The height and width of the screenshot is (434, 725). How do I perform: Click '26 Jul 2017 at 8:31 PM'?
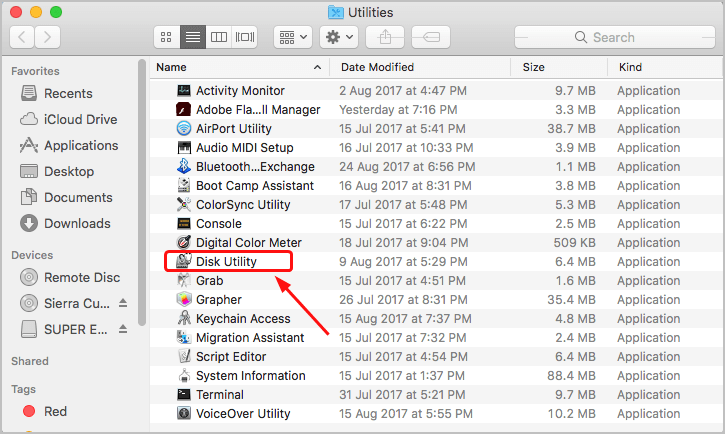click(403, 300)
